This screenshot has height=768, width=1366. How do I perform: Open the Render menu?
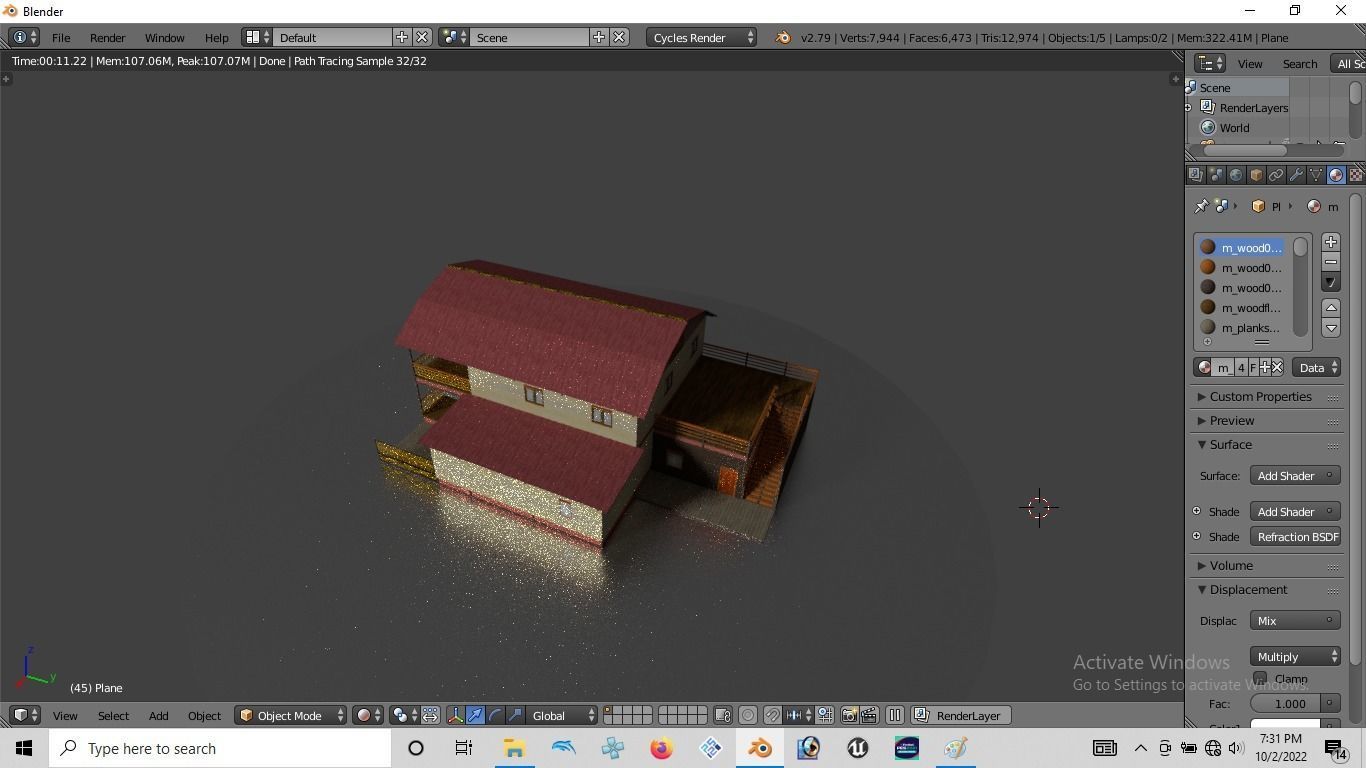pyautogui.click(x=107, y=37)
